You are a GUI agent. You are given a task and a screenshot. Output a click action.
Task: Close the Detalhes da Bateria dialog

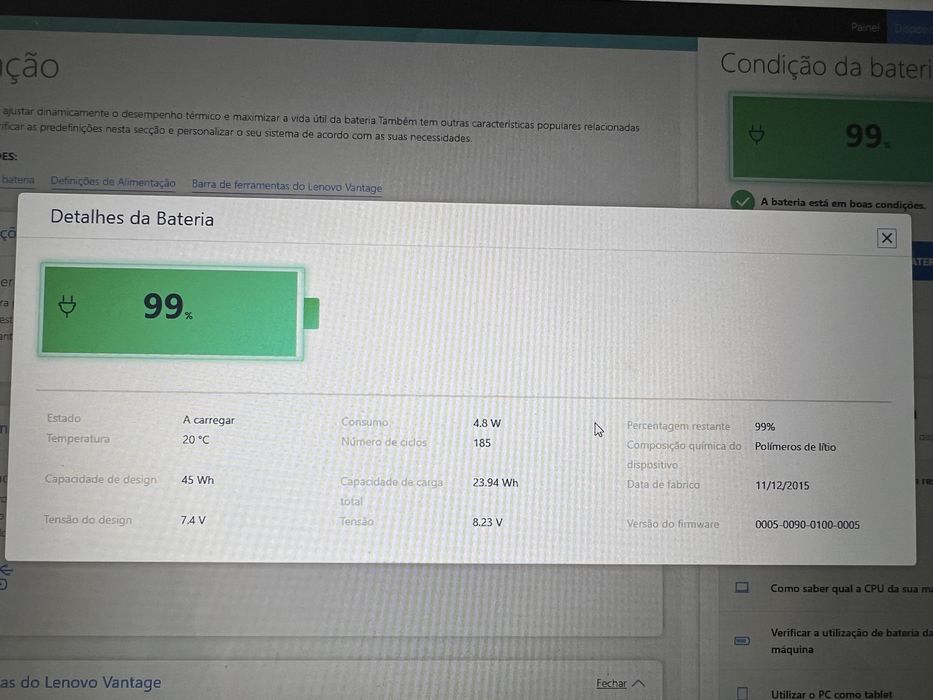887,238
